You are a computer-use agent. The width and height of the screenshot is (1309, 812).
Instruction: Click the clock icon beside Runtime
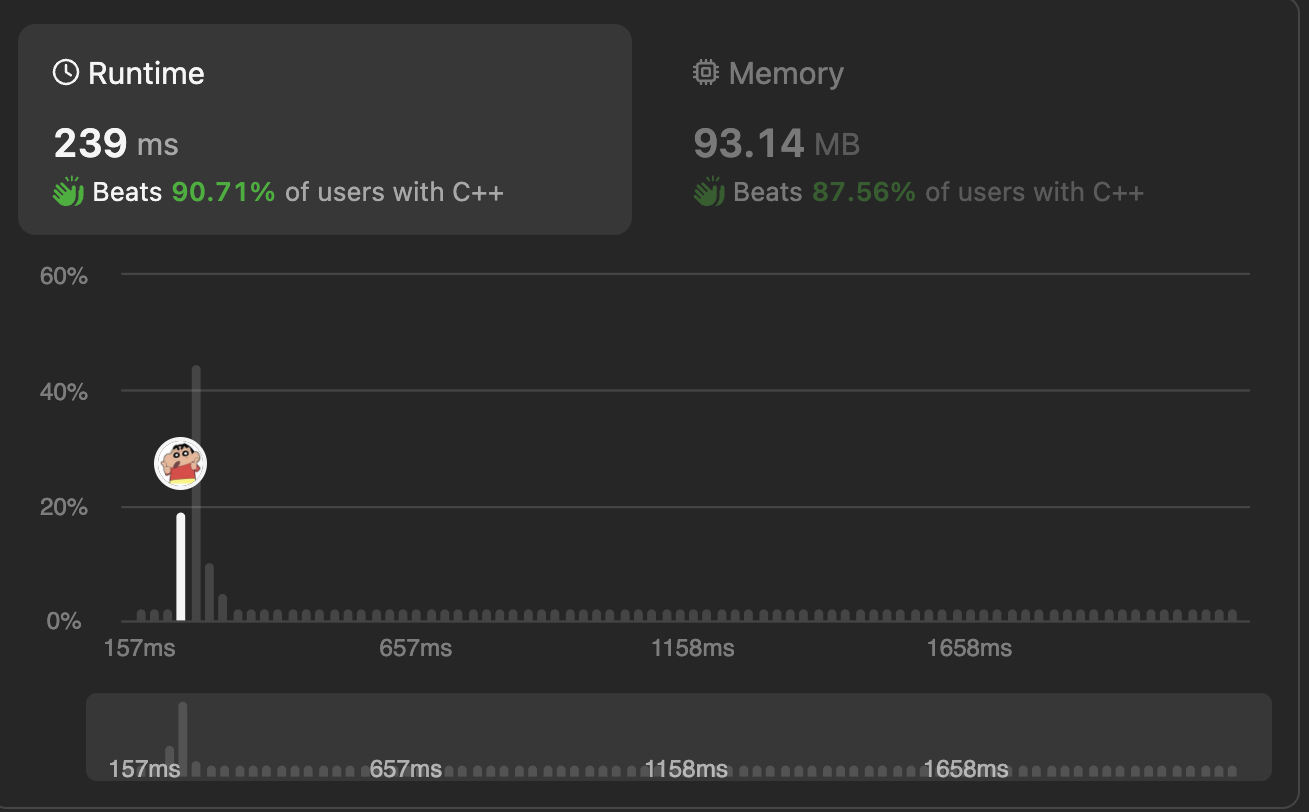tap(66, 73)
